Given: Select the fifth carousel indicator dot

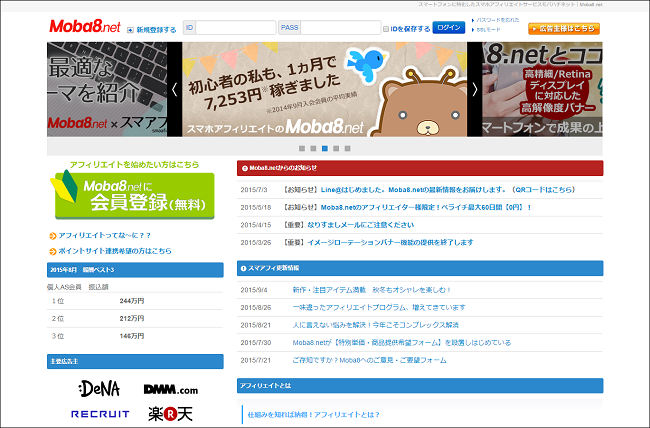Looking at the screenshot, I should pos(347,148).
